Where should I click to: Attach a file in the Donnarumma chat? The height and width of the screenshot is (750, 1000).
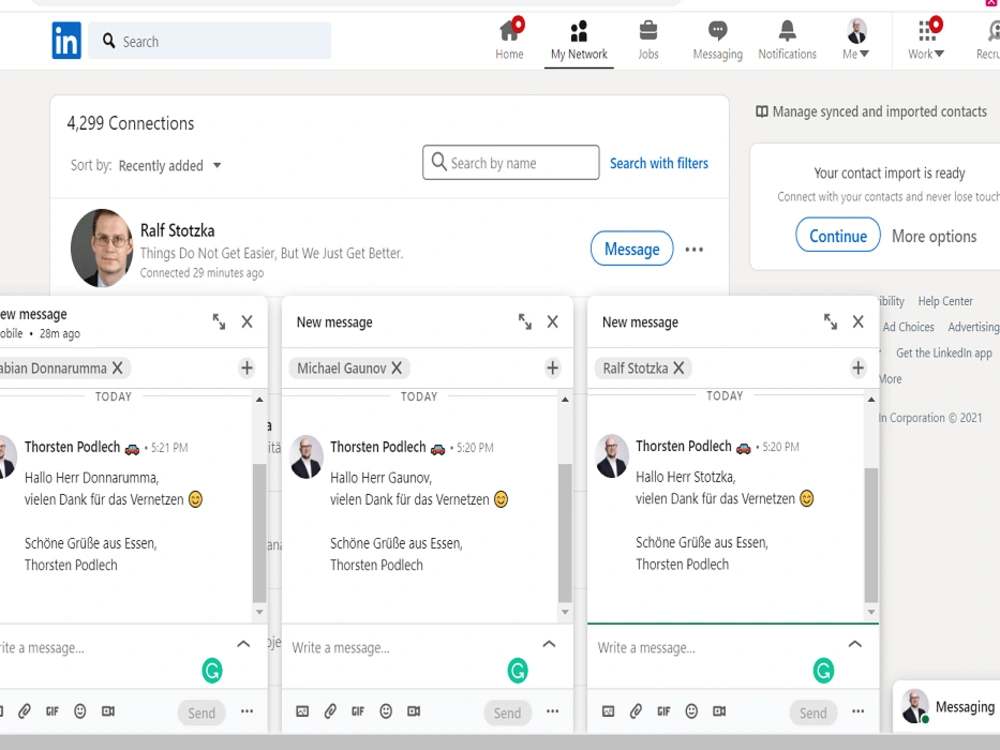click(24, 711)
